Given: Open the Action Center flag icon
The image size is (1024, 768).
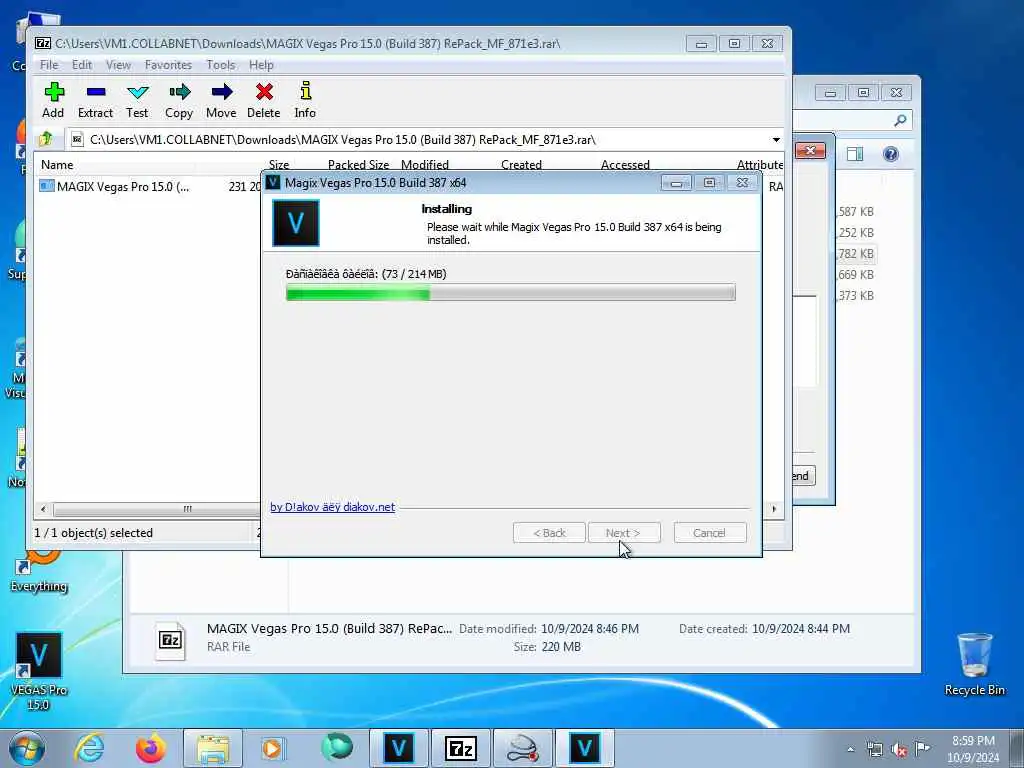Looking at the screenshot, I should coord(922,749).
